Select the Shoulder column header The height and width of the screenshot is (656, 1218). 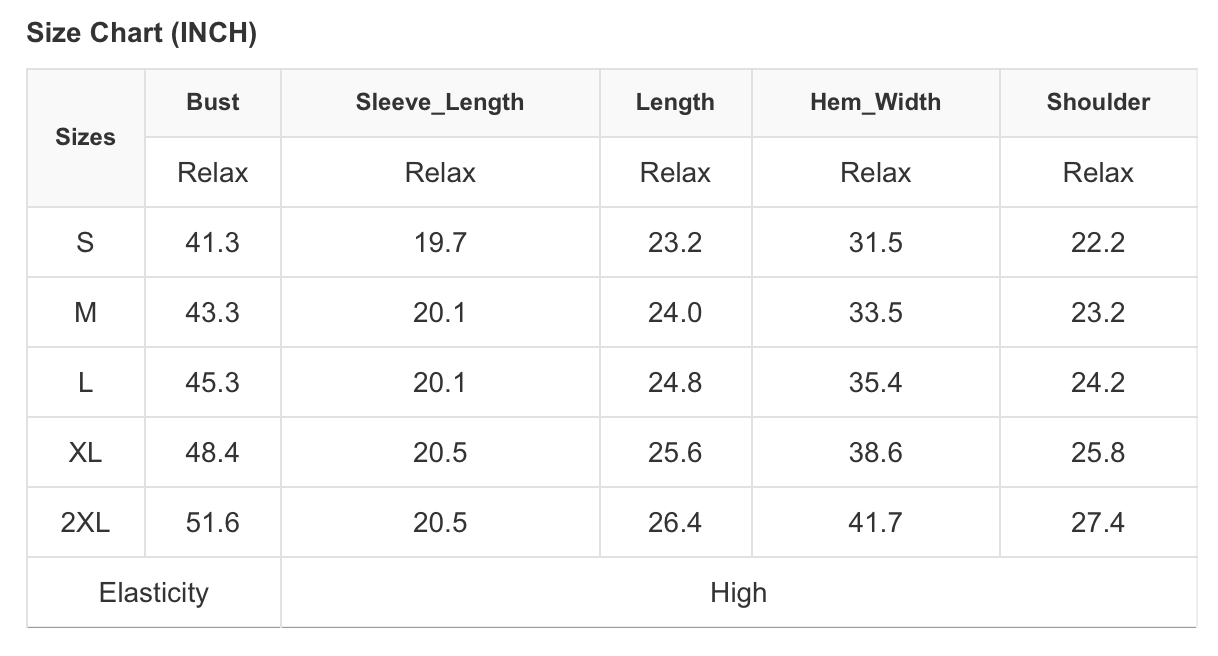pos(1097,102)
